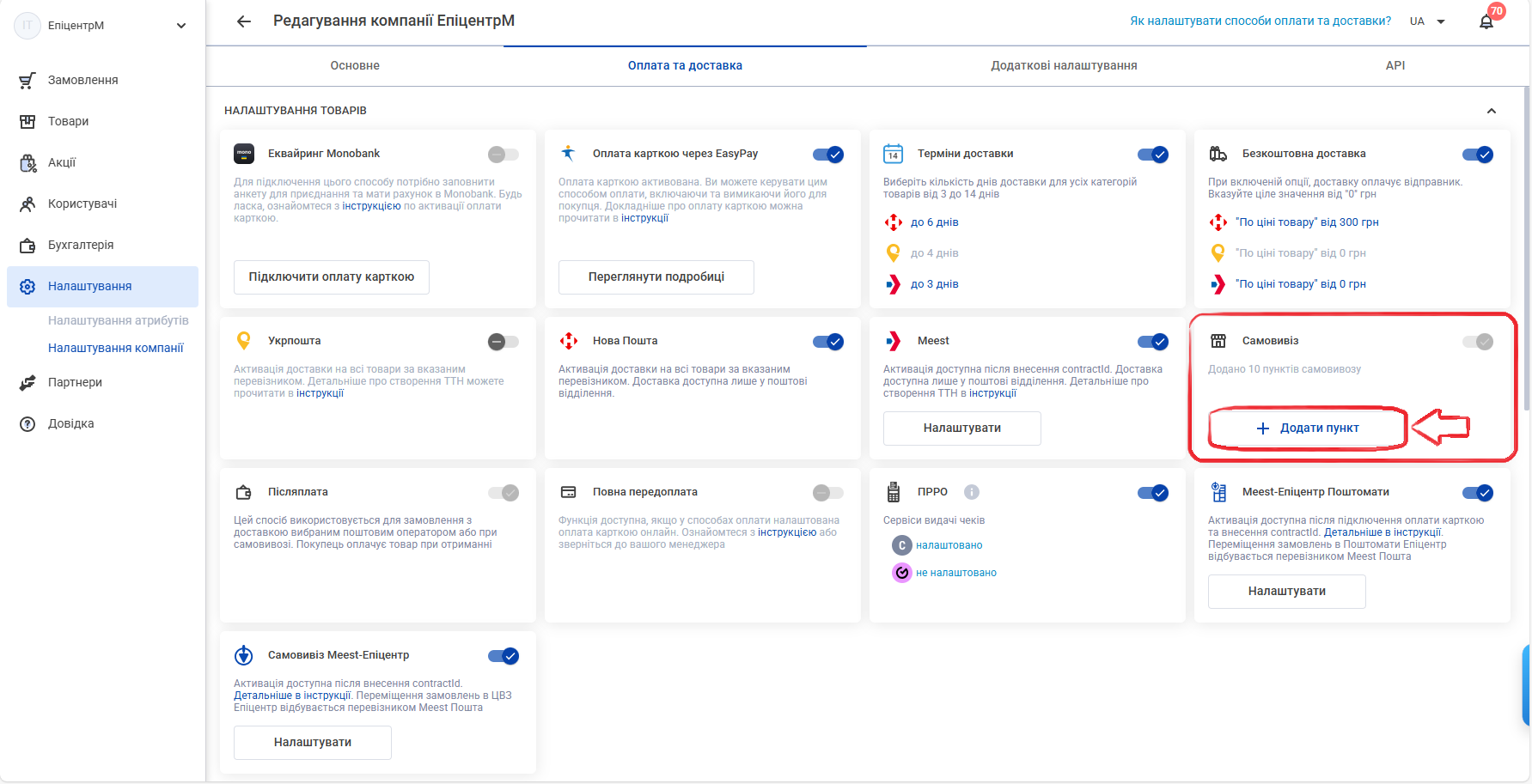Click the EasyPay star icon

(x=568, y=153)
